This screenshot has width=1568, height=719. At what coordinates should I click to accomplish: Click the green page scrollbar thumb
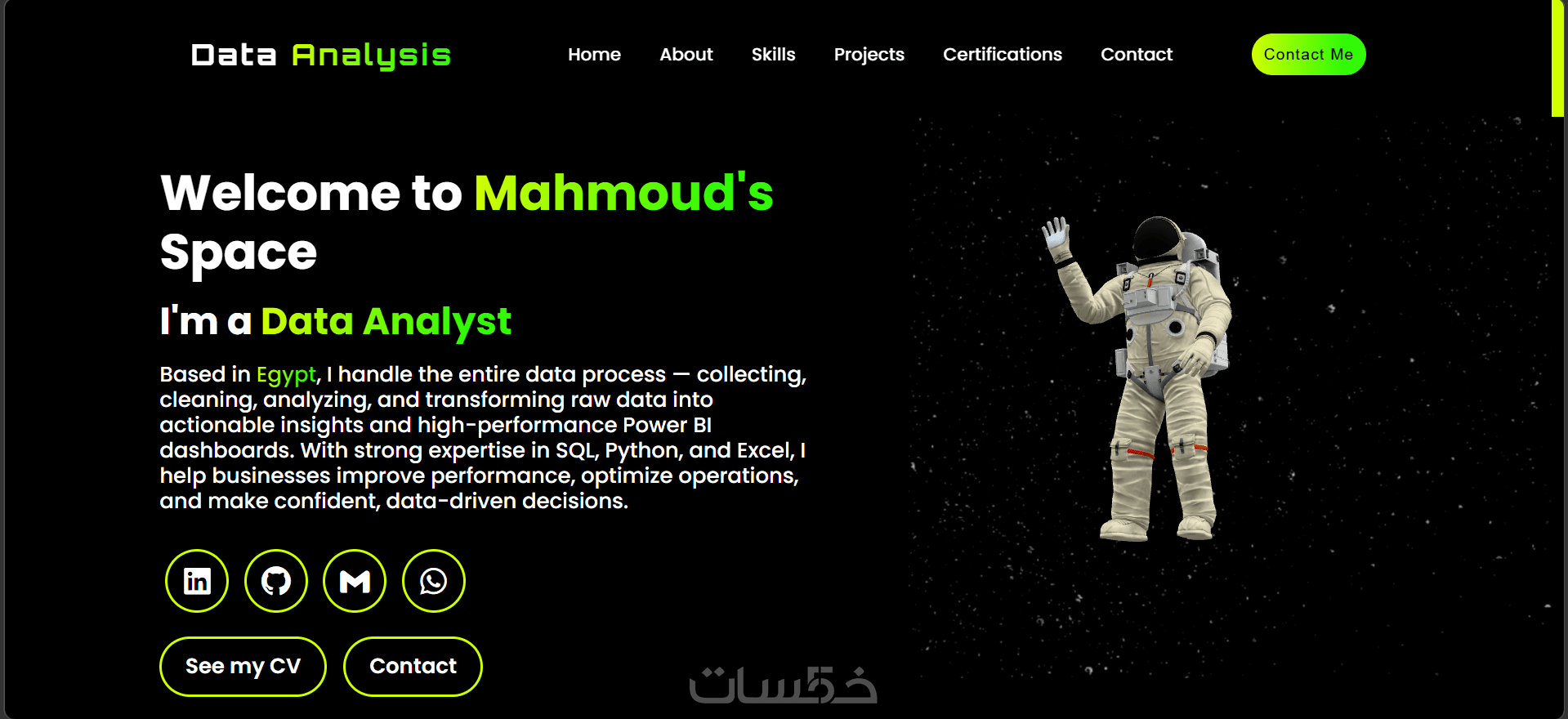[x=1557, y=58]
